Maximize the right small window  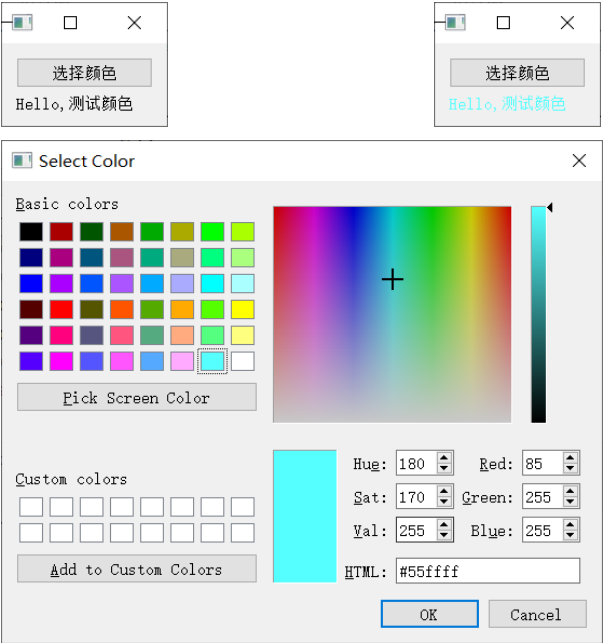click(503, 23)
